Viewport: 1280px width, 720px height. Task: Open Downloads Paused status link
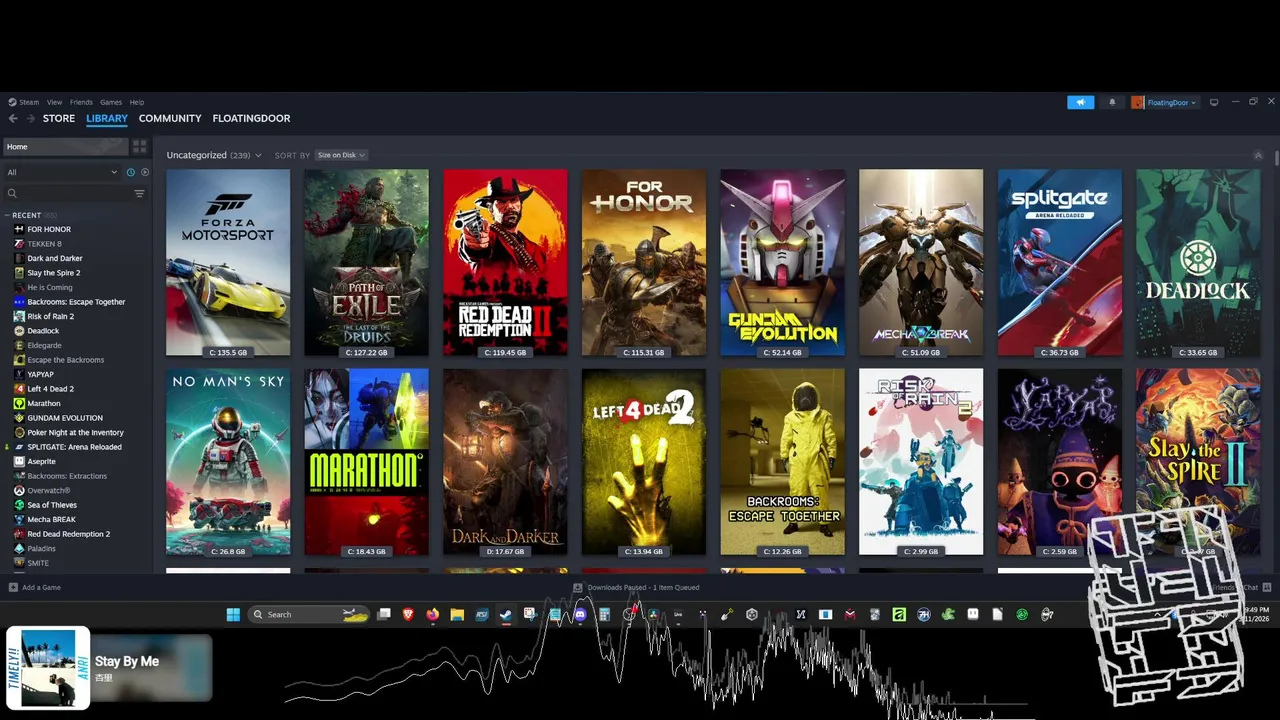click(636, 587)
